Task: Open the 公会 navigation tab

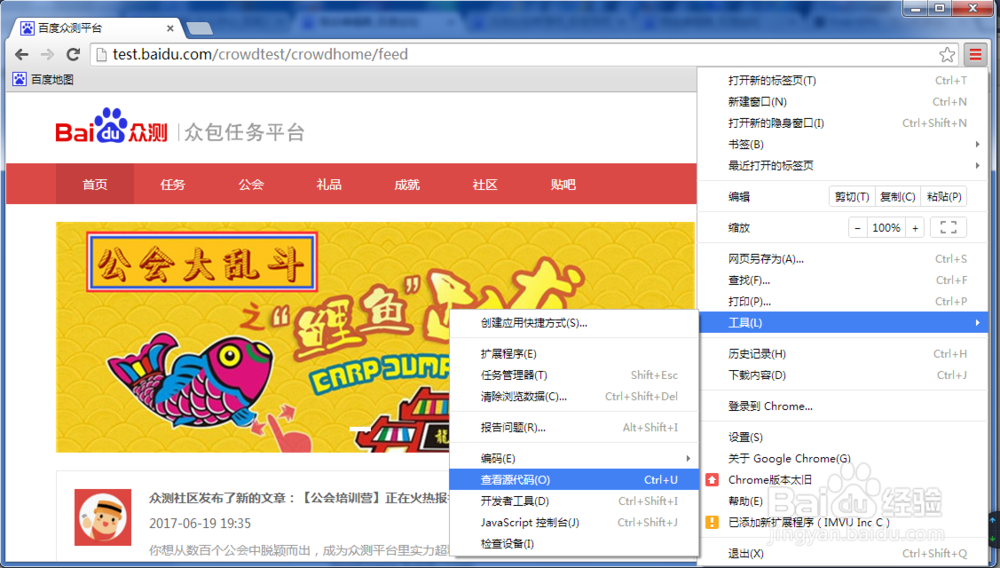Action: click(251, 184)
